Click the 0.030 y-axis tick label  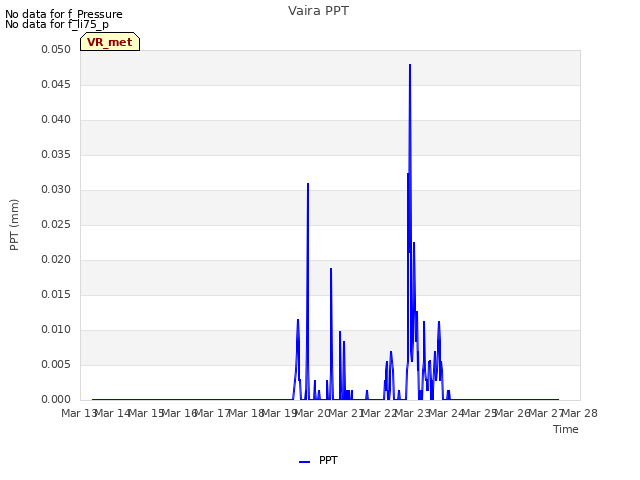[x=56, y=190]
